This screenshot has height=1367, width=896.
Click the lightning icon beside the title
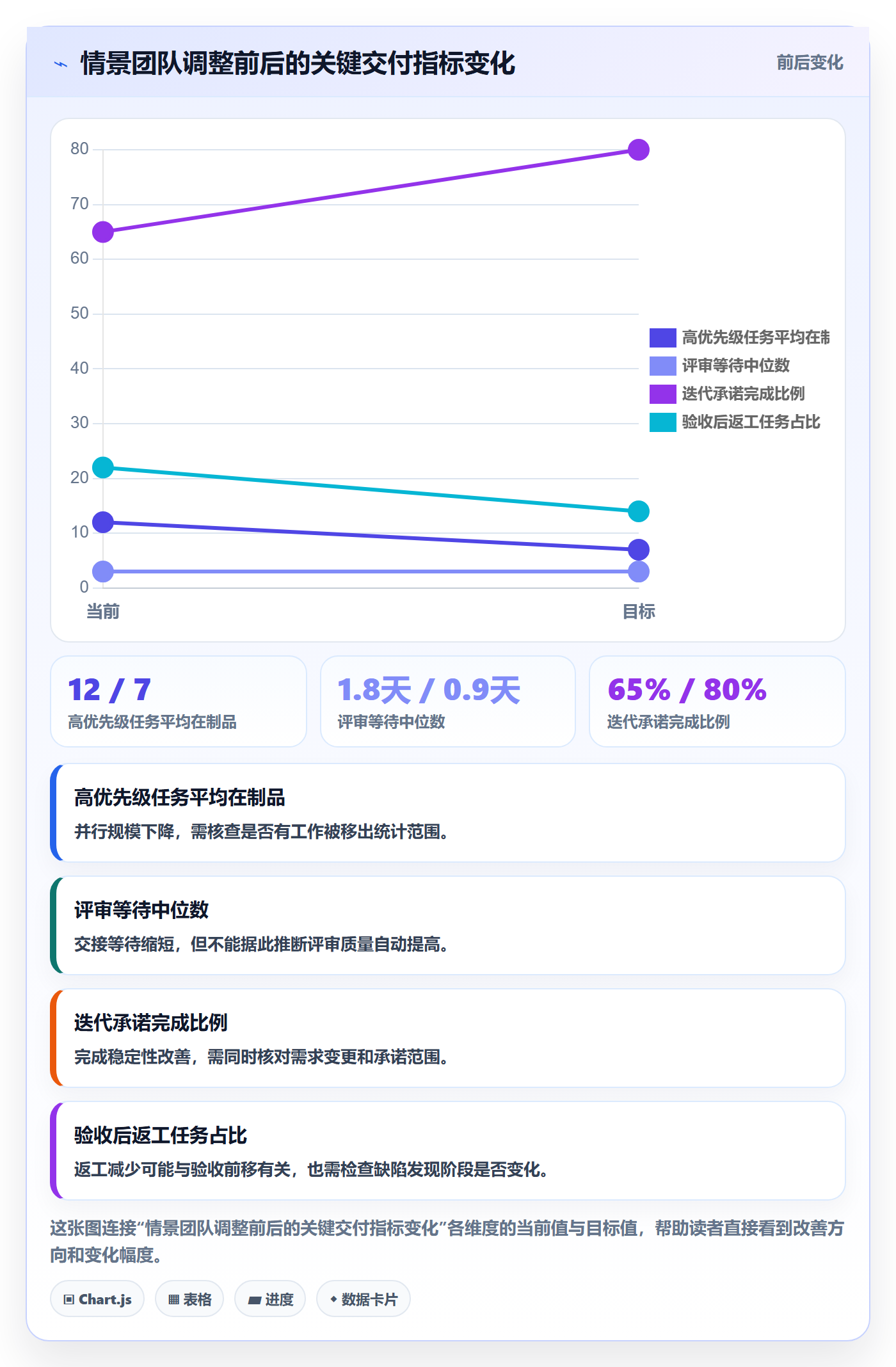click(x=61, y=64)
